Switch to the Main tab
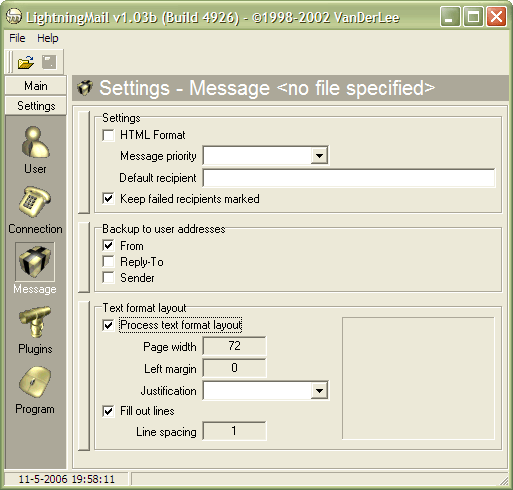This screenshot has height=490, width=513. tap(36, 86)
